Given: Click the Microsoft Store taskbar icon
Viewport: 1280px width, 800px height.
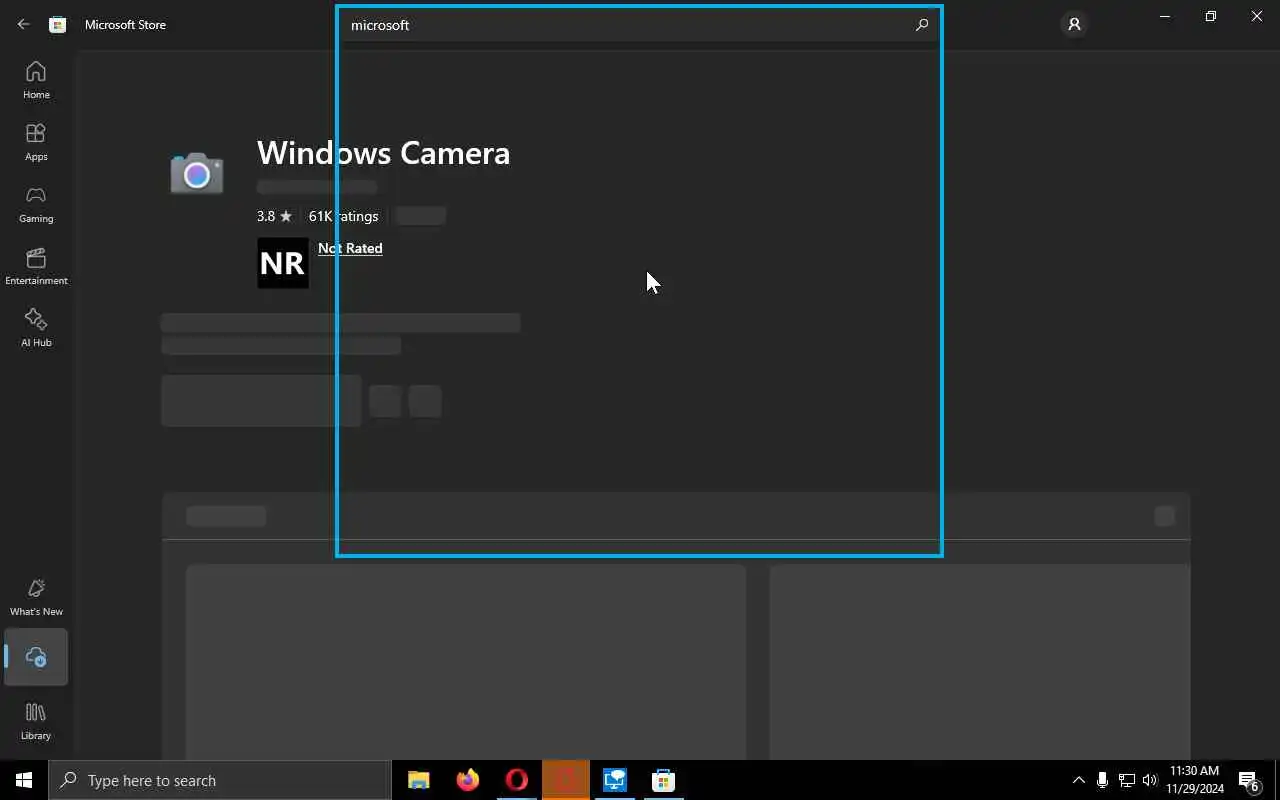Looking at the screenshot, I should tap(664, 780).
